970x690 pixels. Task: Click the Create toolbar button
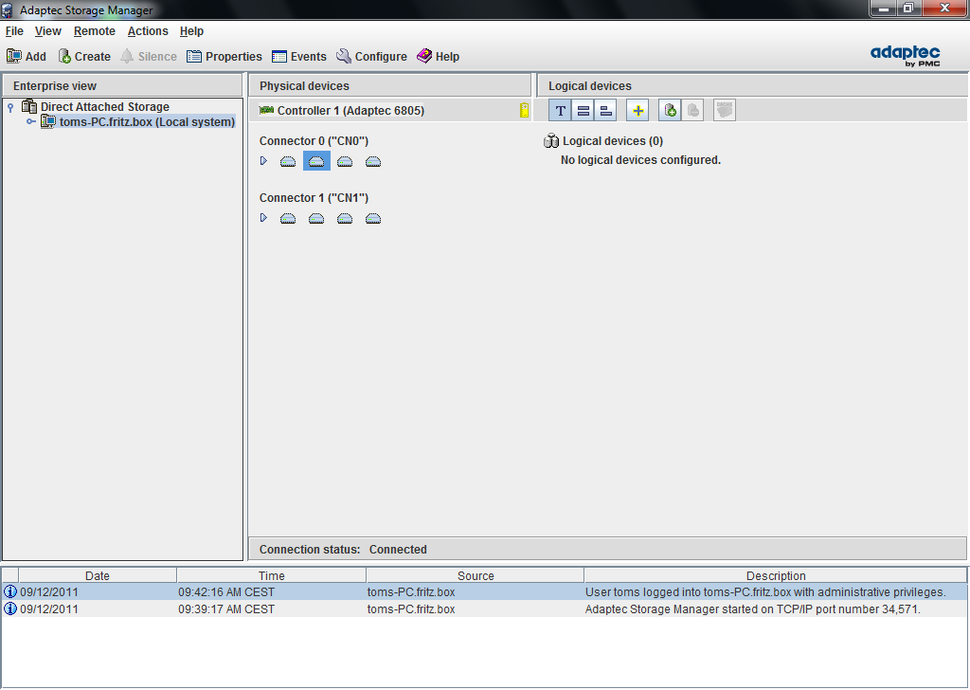click(x=84, y=56)
